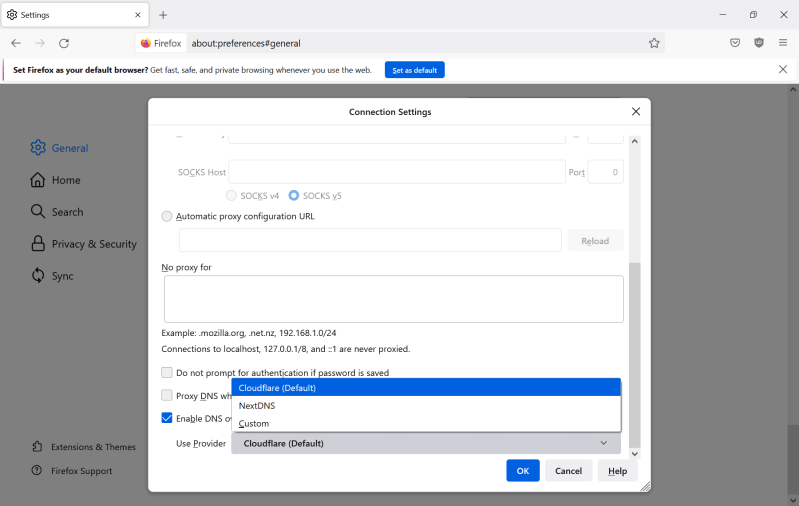Click the SOCKS Host input field
The image size is (799, 506).
tap(396, 172)
